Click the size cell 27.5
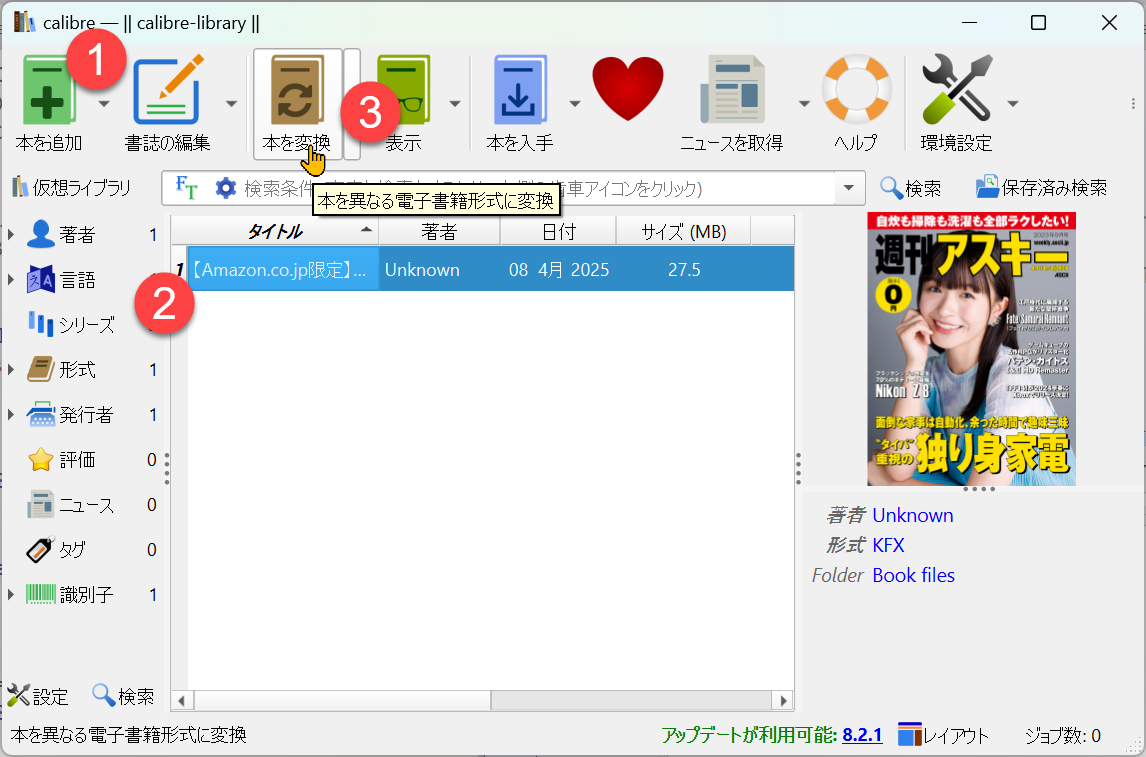Viewport: 1146px width, 757px height. click(684, 270)
